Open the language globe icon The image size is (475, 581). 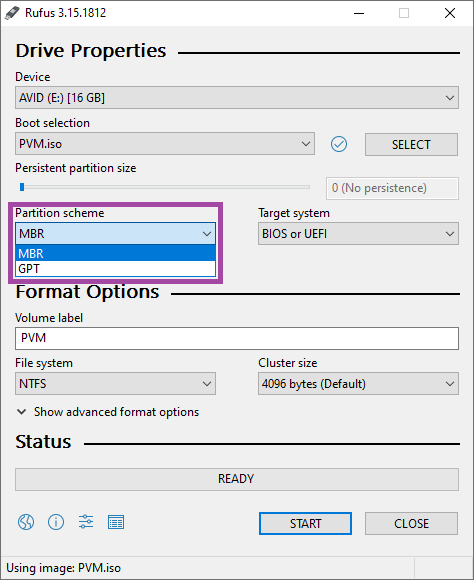coord(26,522)
